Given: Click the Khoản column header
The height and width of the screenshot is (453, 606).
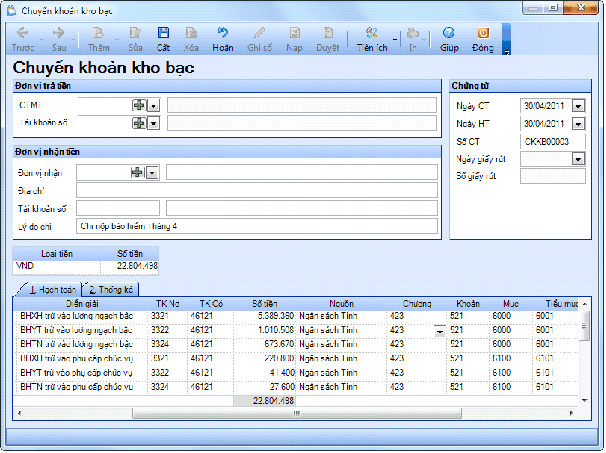Looking at the screenshot, I should 468,304.
